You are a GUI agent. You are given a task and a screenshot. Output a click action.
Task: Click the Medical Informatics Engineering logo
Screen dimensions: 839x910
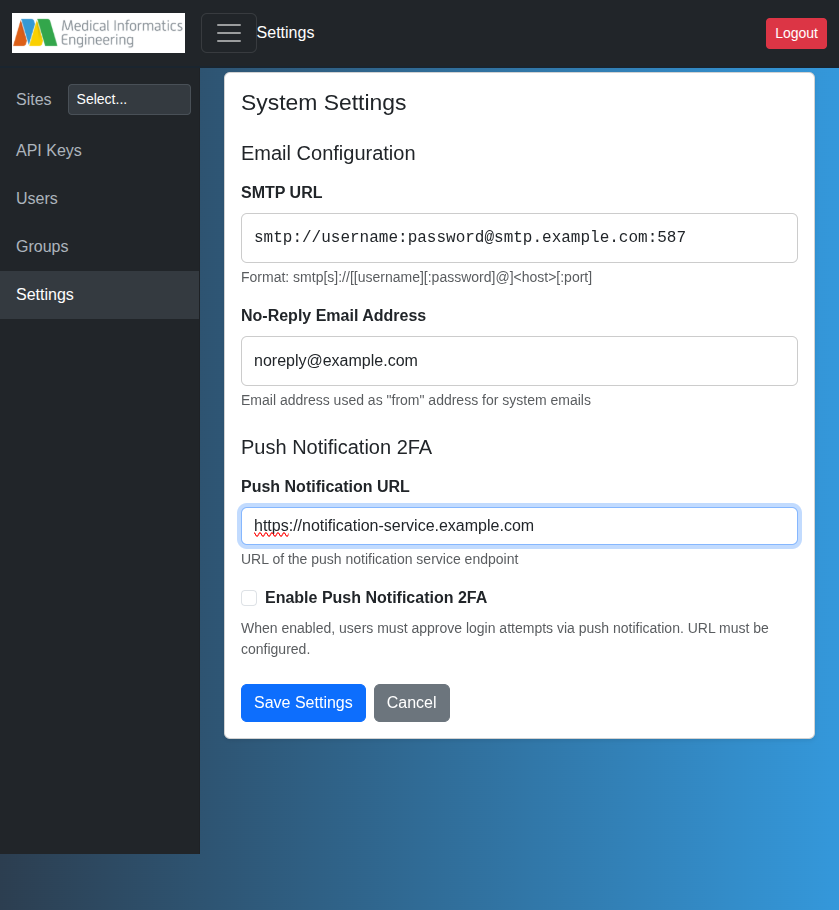click(98, 33)
